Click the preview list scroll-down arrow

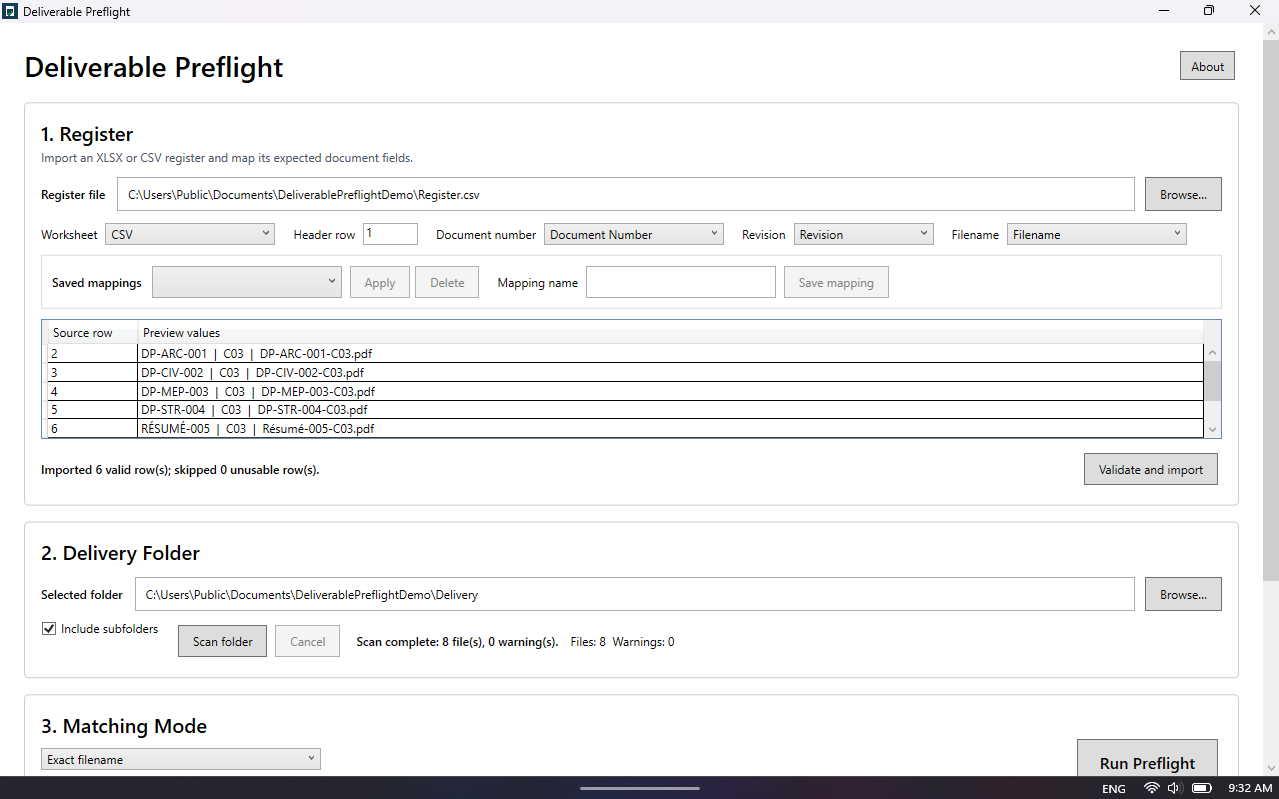(x=1212, y=429)
